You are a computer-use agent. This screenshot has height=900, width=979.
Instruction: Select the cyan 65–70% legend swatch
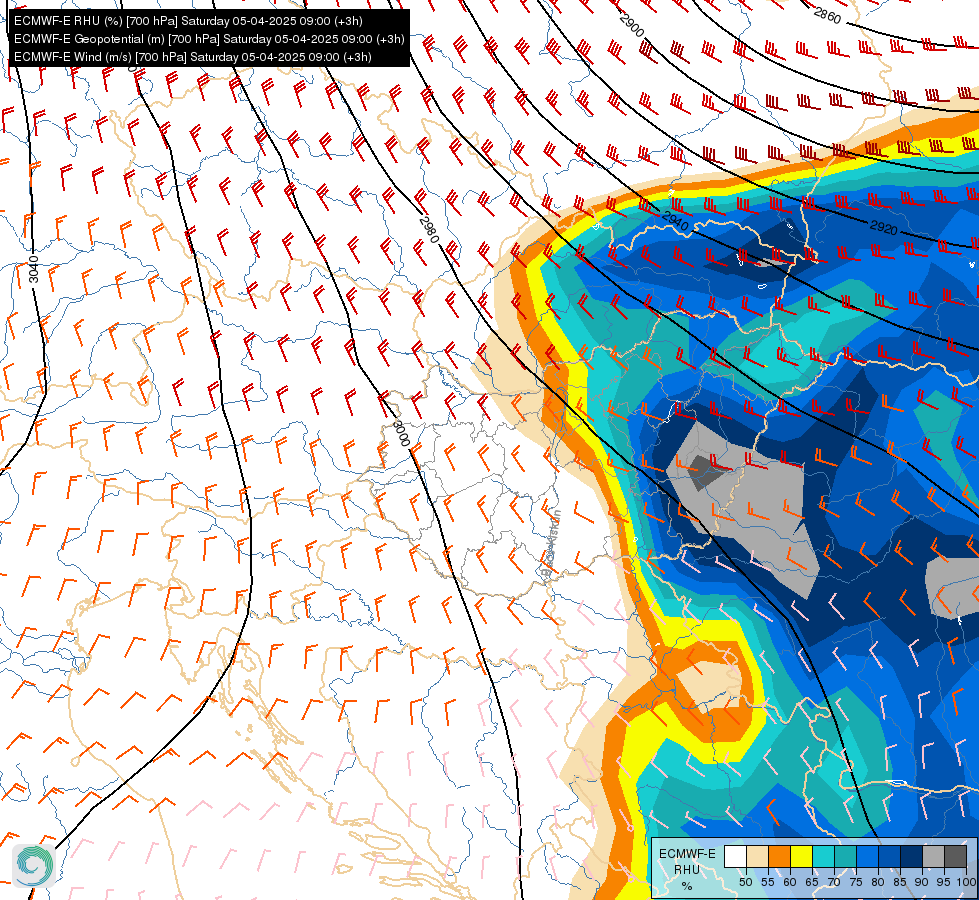(823, 857)
